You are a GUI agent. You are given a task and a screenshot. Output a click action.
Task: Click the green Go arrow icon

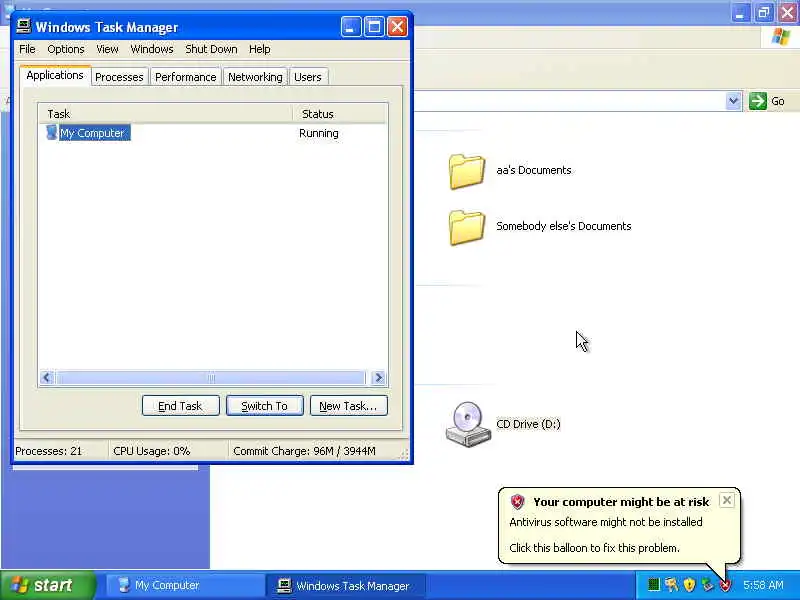coord(758,101)
